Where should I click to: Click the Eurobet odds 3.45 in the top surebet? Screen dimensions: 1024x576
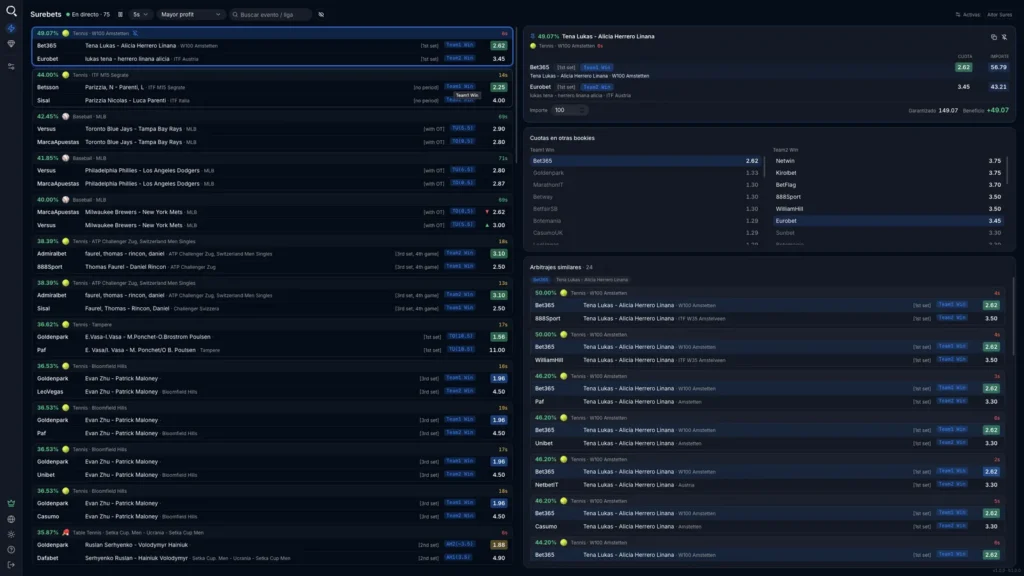pos(498,59)
